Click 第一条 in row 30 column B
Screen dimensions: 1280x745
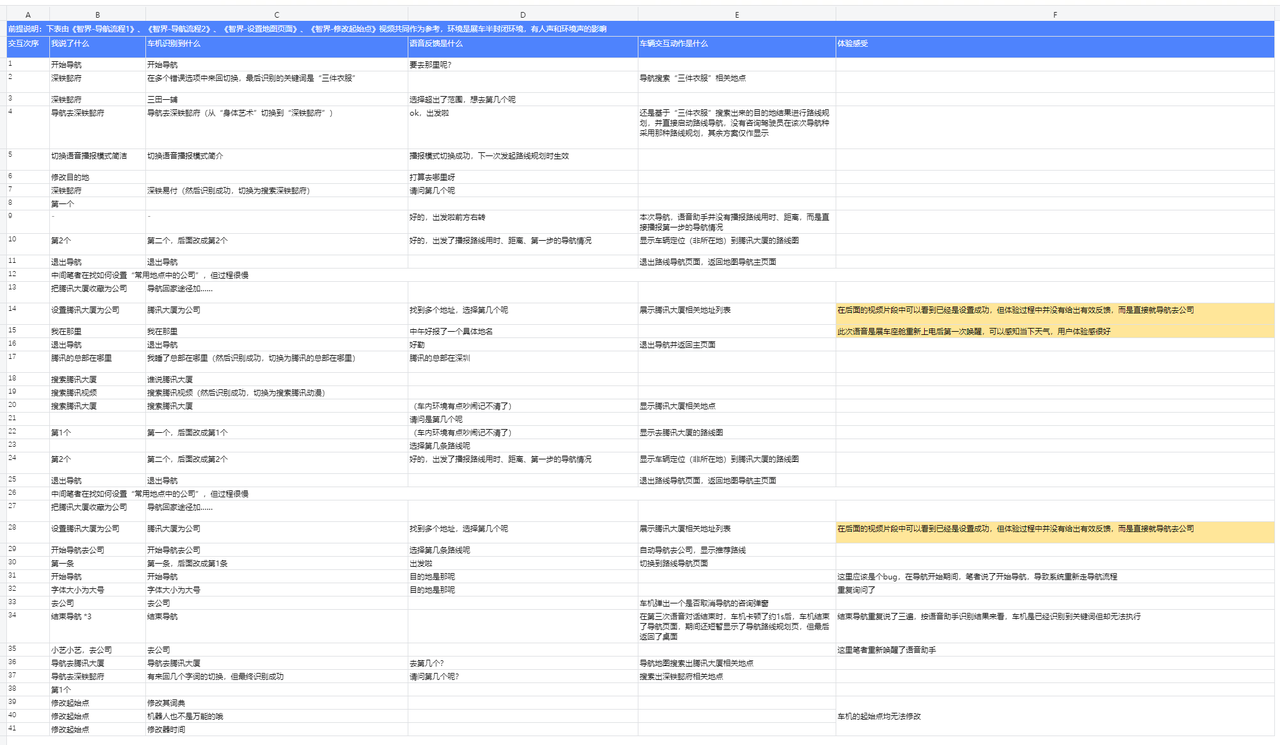click(97, 563)
